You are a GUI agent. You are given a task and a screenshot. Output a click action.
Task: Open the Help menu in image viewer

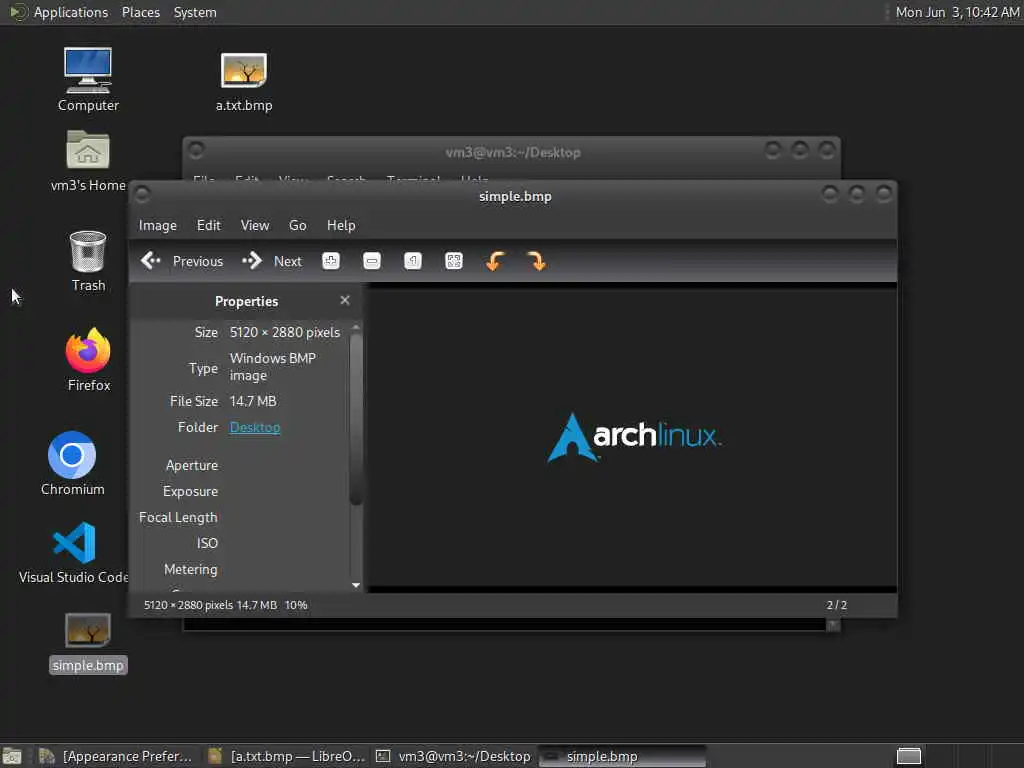pyautogui.click(x=341, y=225)
